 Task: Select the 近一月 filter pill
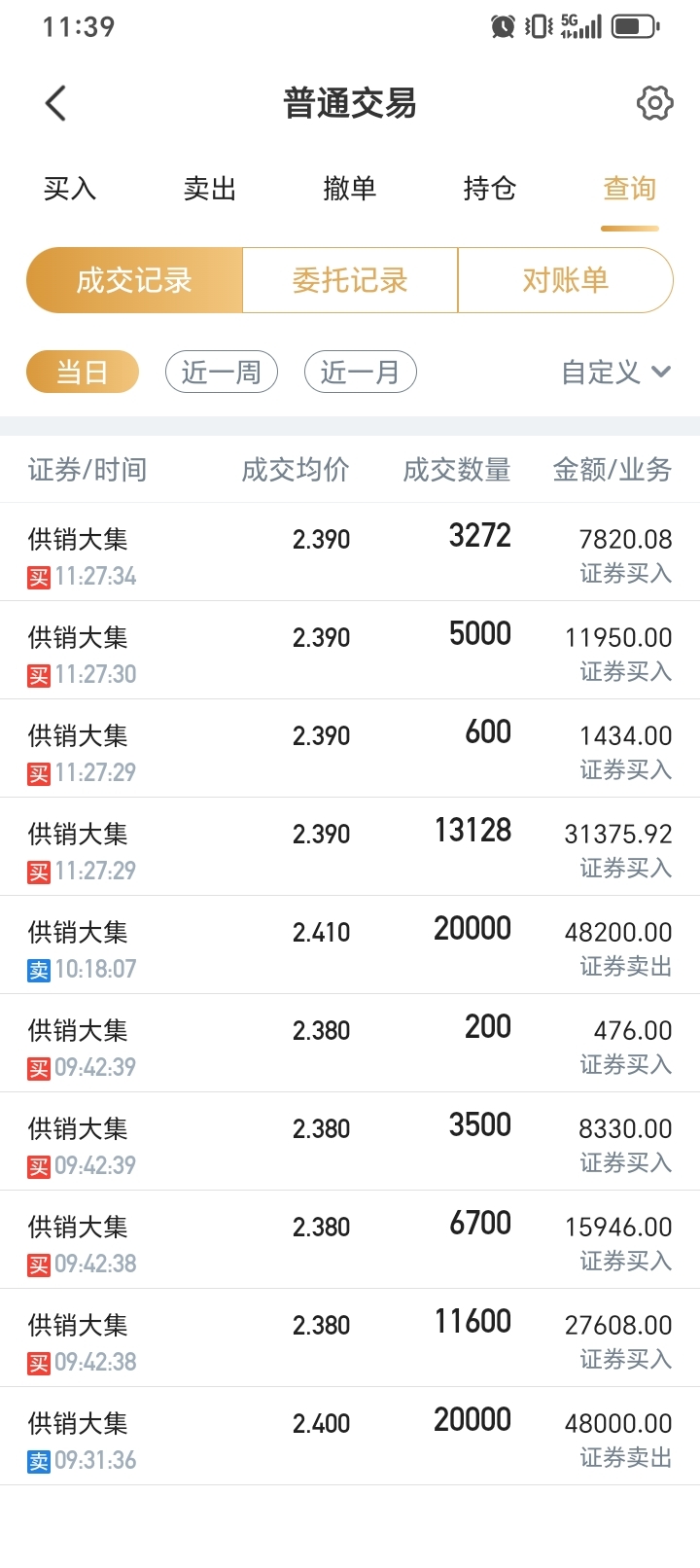(x=361, y=373)
